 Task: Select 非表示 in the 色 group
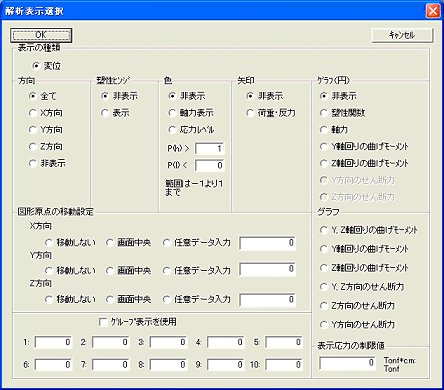pos(187,96)
